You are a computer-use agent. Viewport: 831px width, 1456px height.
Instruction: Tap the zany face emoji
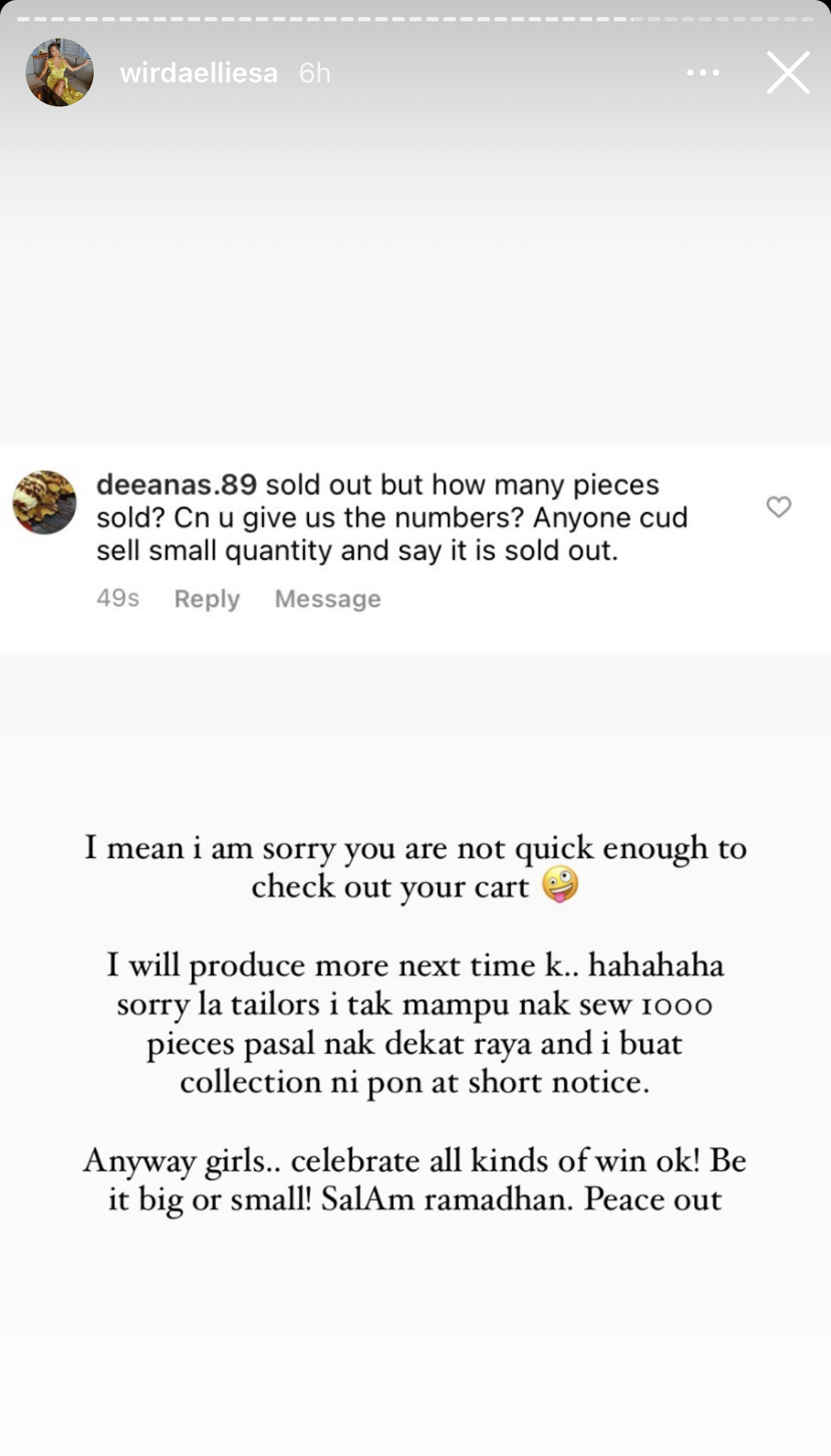point(560,886)
